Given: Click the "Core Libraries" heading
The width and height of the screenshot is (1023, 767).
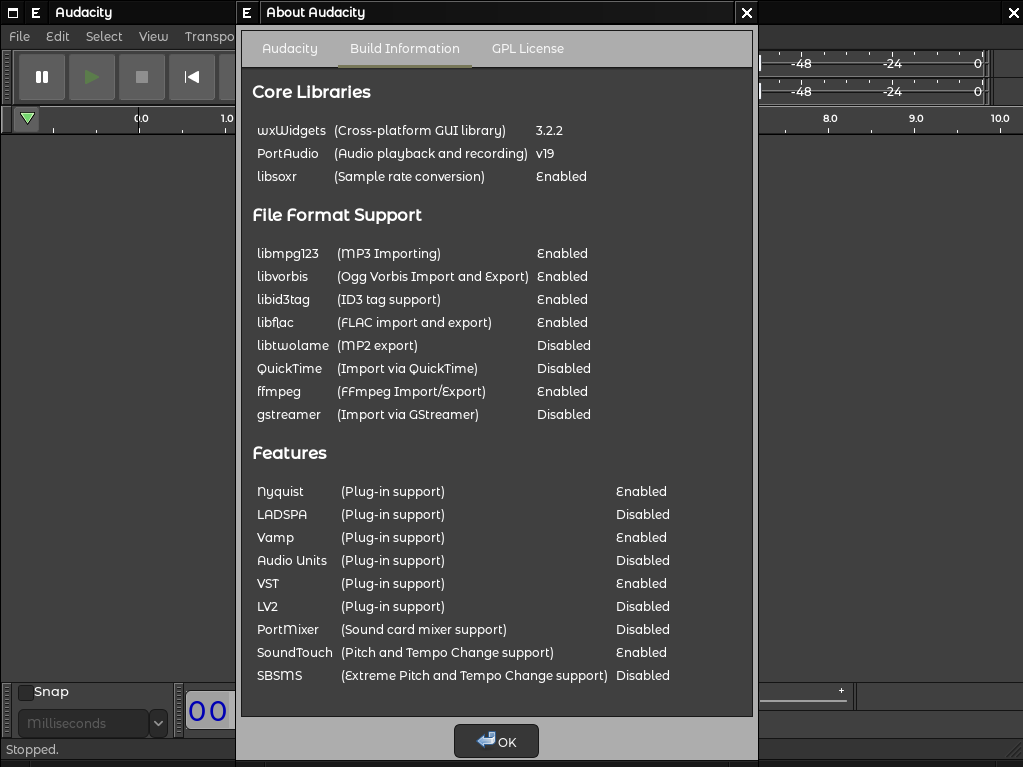Looking at the screenshot, I should [311, 92].
